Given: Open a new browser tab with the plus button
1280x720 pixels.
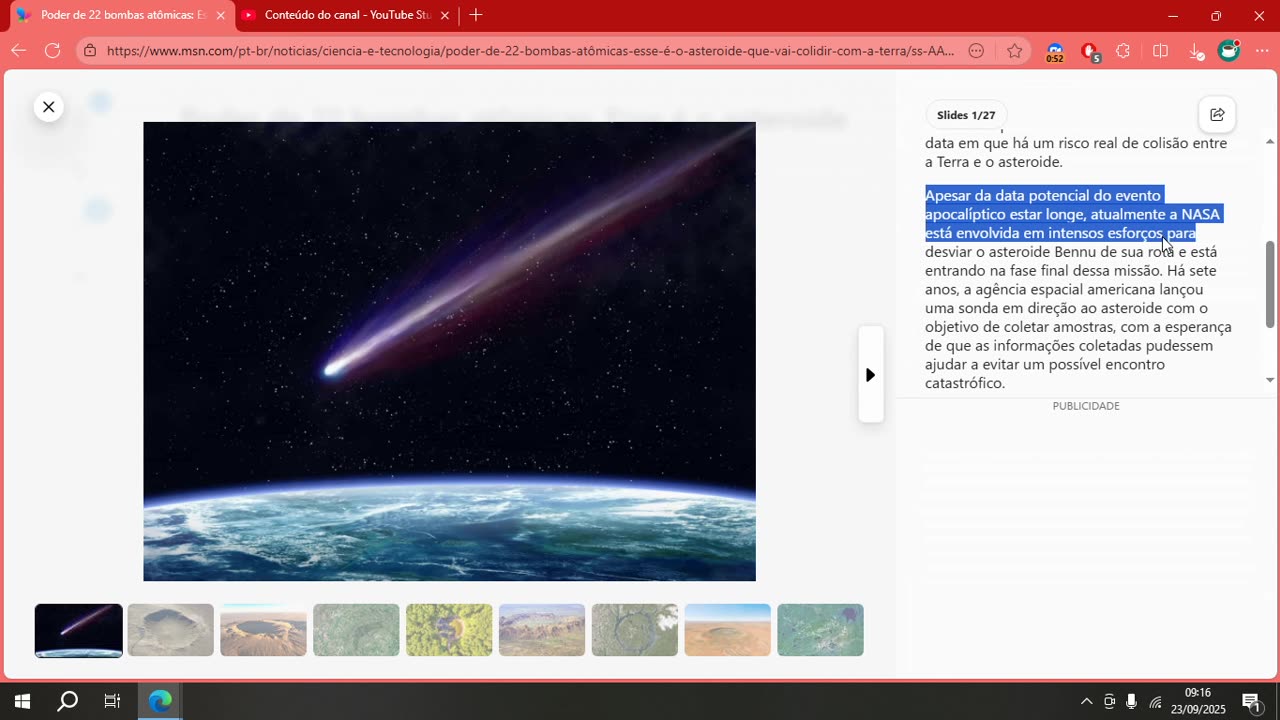Looking at the screenshot, I should pos(476,15).
